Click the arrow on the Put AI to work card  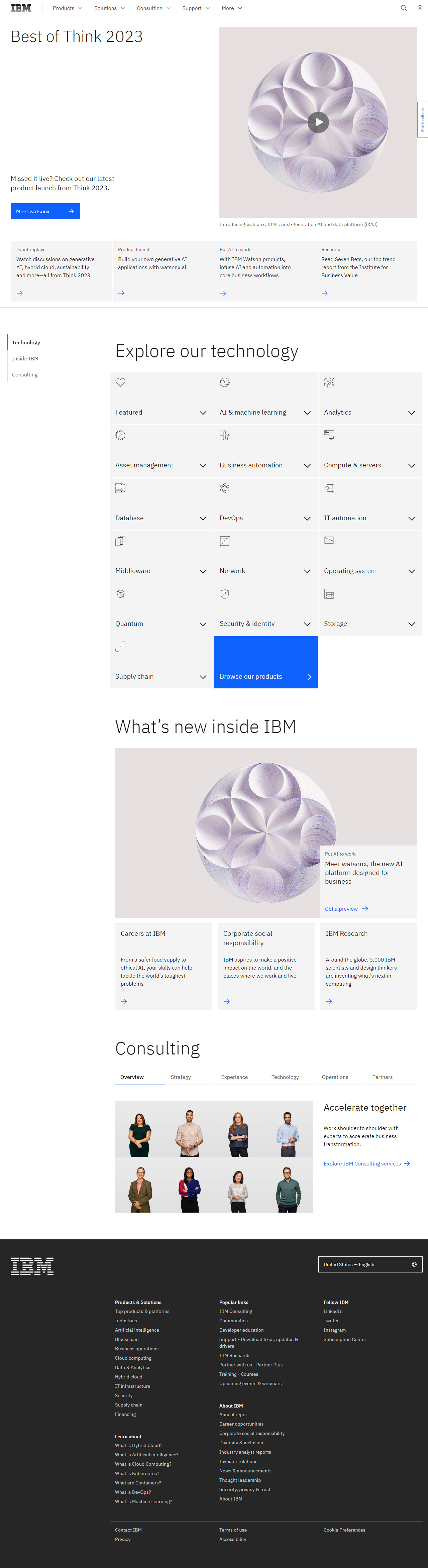tap(223, 293)
